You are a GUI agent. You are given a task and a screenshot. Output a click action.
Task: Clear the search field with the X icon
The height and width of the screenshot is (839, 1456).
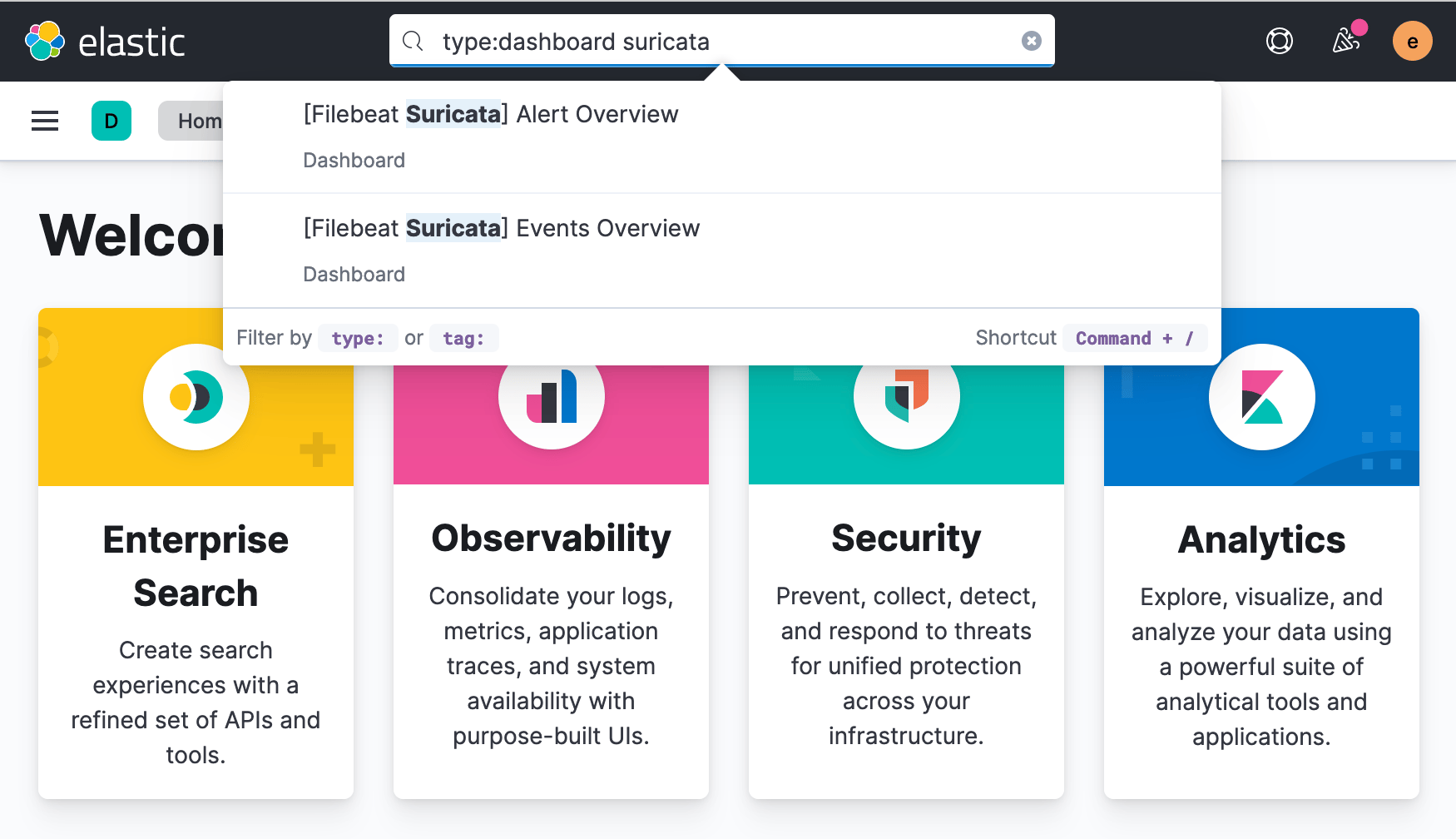coord(1032,41)
